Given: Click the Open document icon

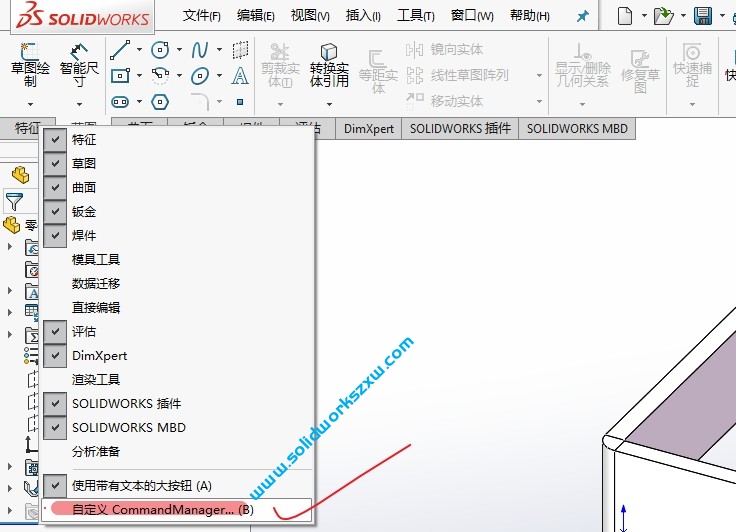Looking at the screenshot, I should [664, 16].
